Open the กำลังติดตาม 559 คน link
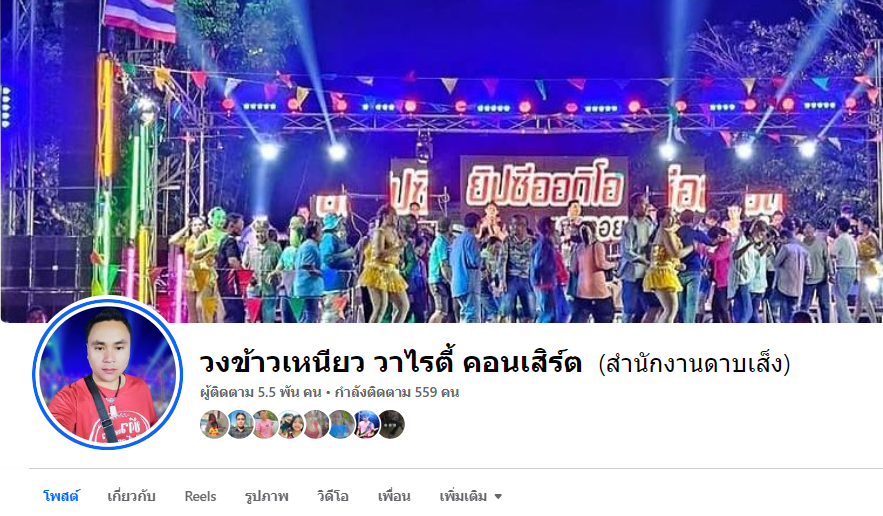 397,392
